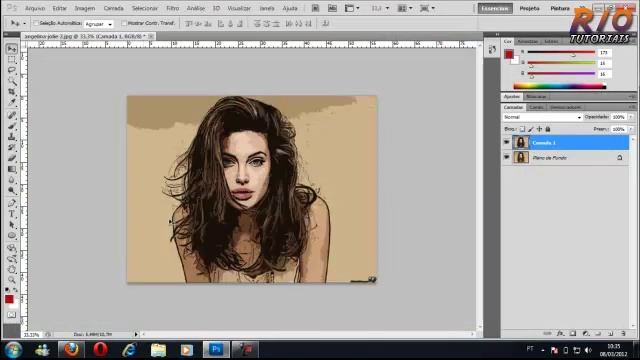Image resolution: width=640 pixels, height=360 pixels.
Task: Click the Essenciais workspace button
Action: point(495,8)
